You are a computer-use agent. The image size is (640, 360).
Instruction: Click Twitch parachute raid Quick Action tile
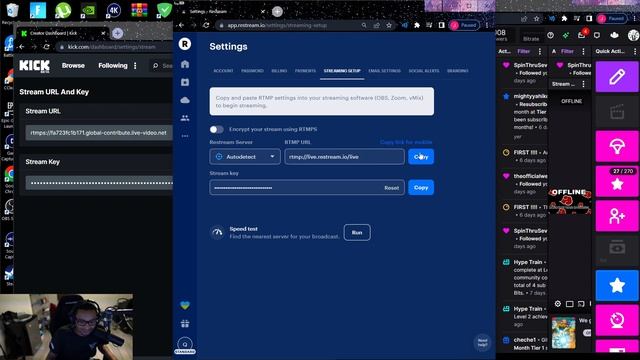click(x=617, y=146)
